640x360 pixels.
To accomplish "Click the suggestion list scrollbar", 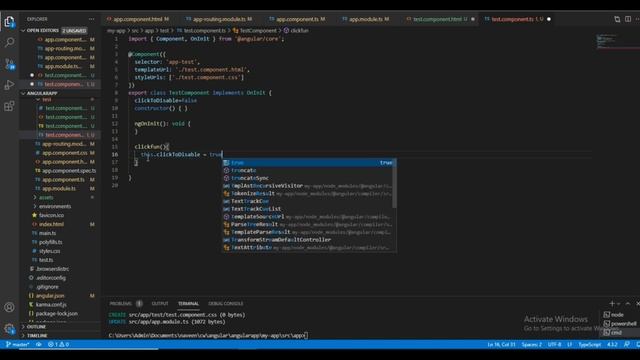I will tap(394, 184).
